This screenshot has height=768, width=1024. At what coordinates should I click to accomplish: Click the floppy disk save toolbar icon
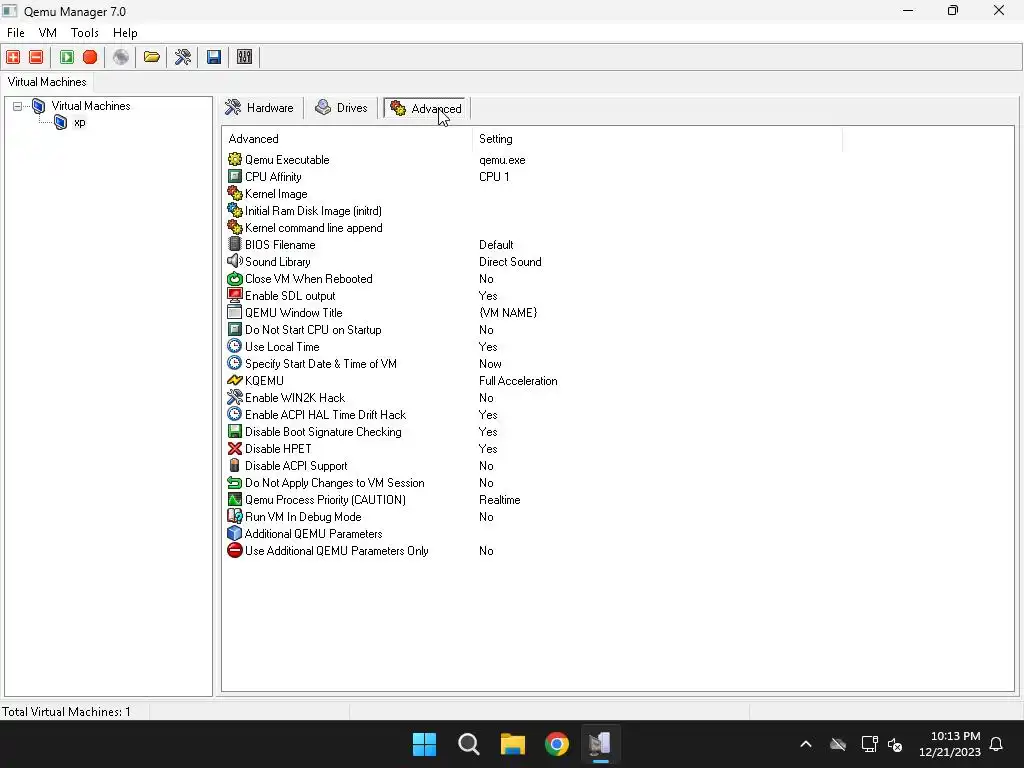coord(214,57)
